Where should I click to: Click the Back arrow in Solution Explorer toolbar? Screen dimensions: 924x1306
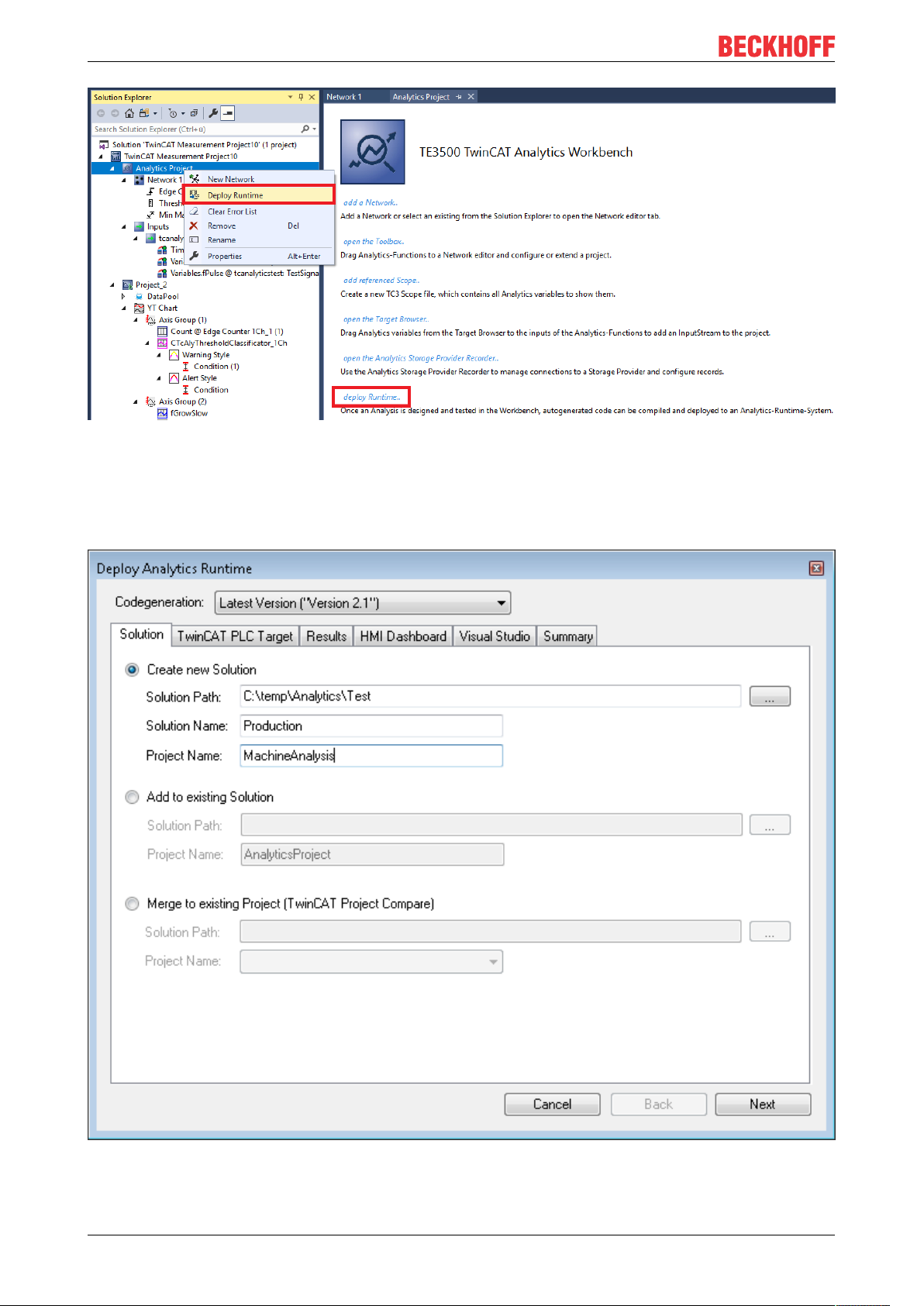101,113
